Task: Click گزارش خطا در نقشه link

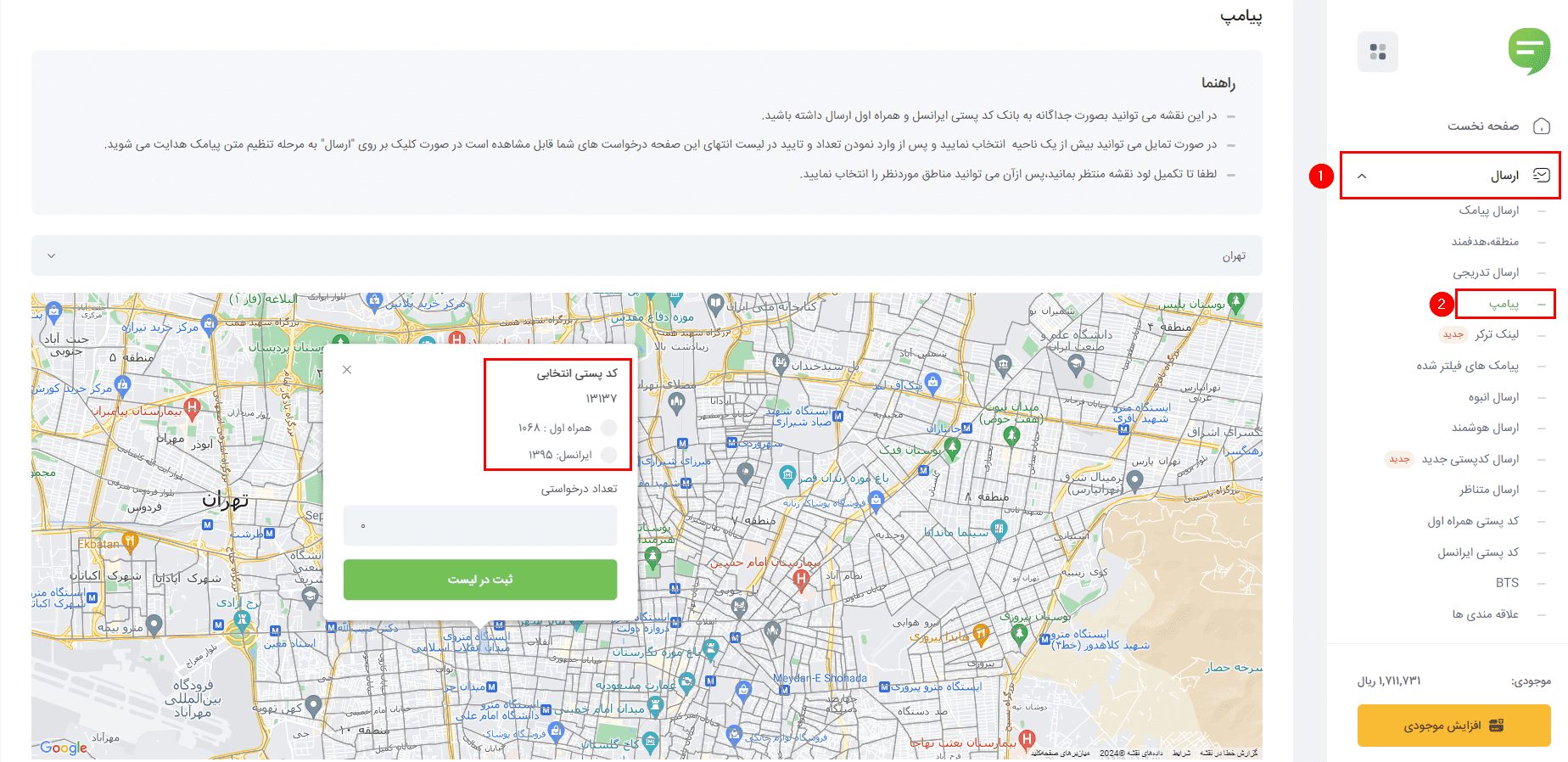Action: (x=1229, y=753)
